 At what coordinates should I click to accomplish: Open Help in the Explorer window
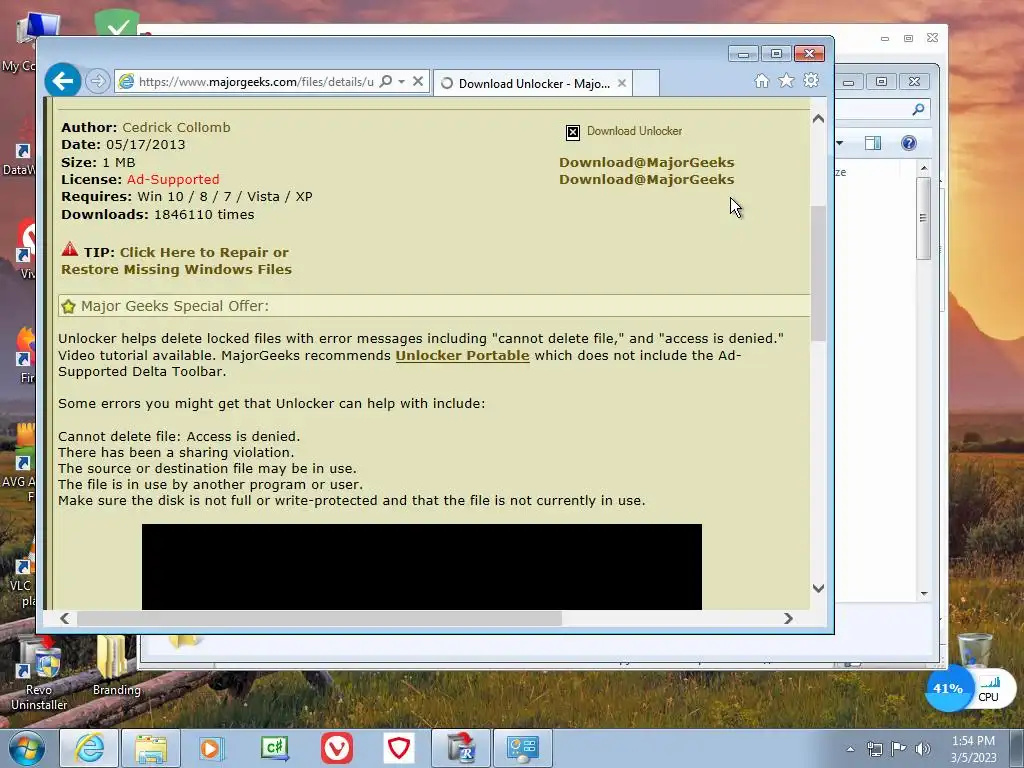coord(908,143)
